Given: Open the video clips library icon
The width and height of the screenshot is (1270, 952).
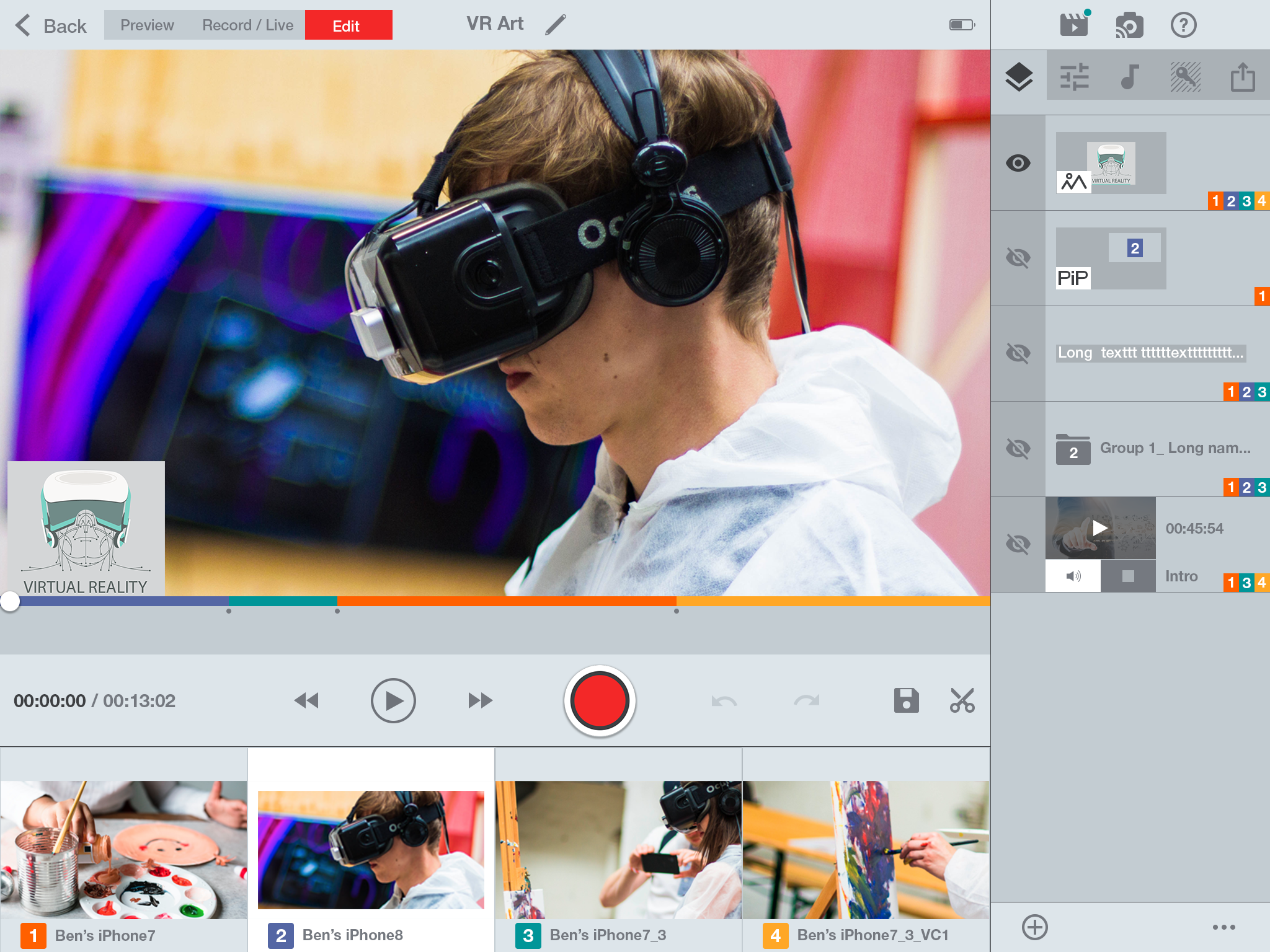Looking at the screenshot, I should click(1074, 25).
